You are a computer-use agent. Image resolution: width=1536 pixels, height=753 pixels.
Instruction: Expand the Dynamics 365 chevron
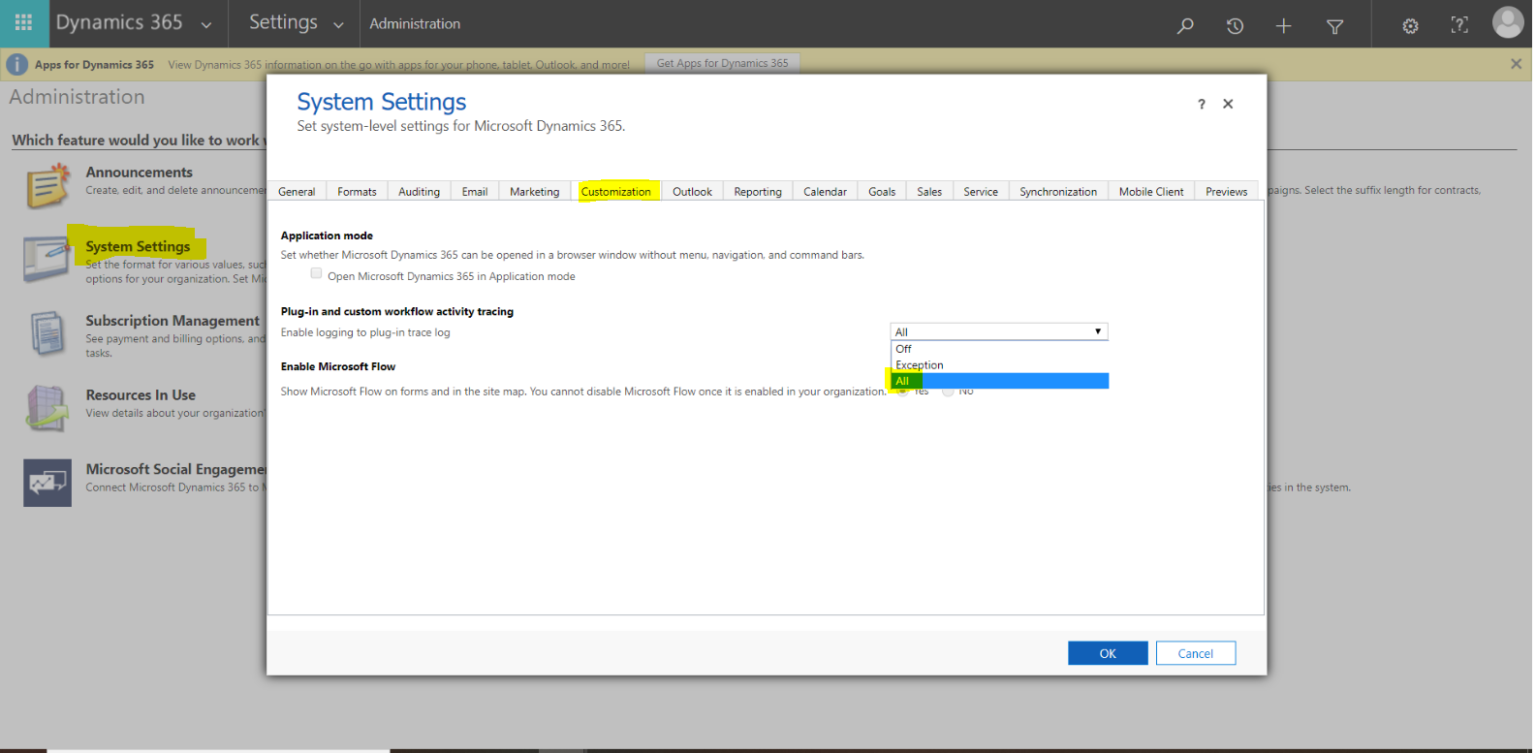[206, 24]
